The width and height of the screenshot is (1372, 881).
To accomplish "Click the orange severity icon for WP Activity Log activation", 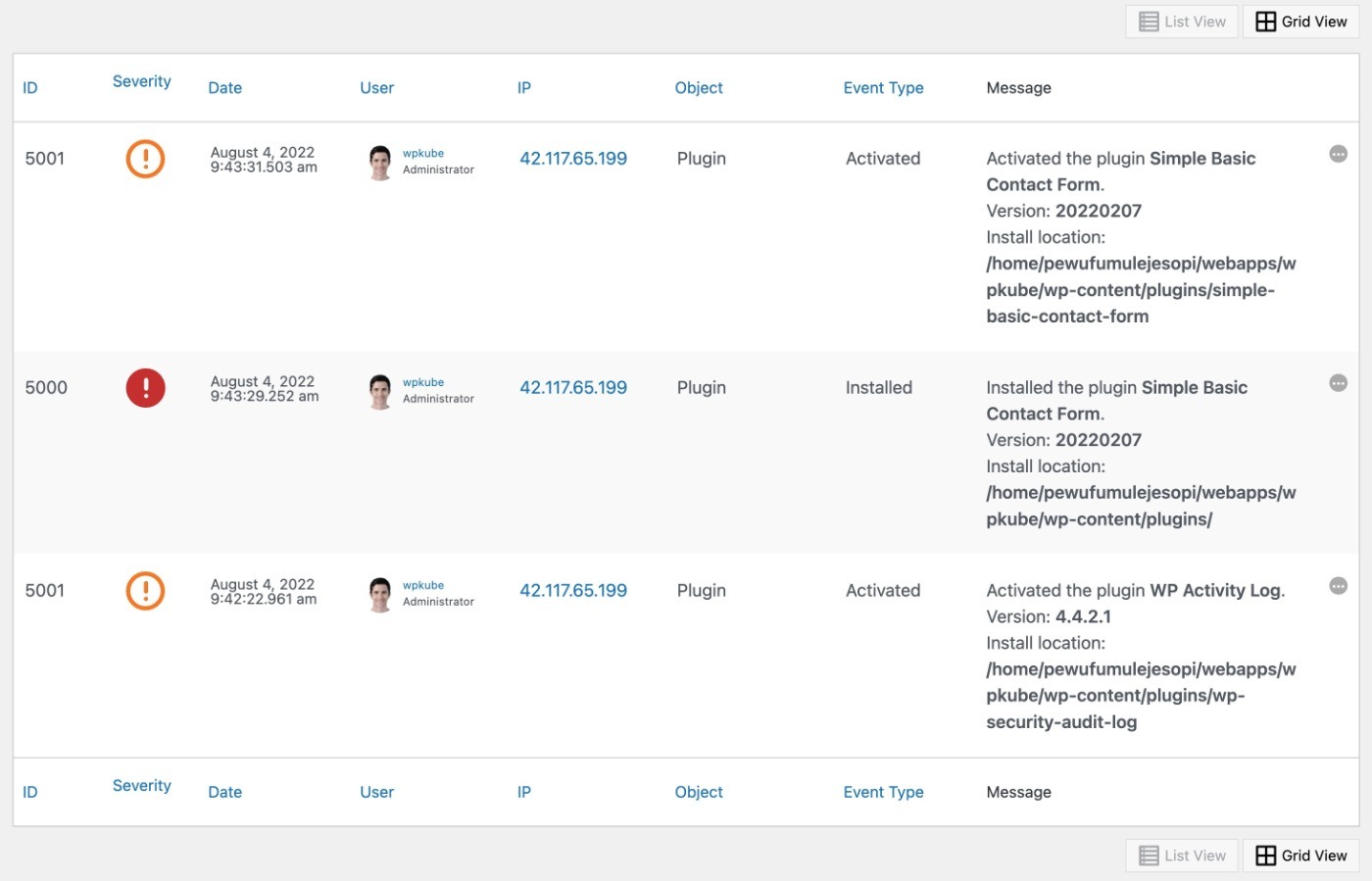I will click(145, 591).
